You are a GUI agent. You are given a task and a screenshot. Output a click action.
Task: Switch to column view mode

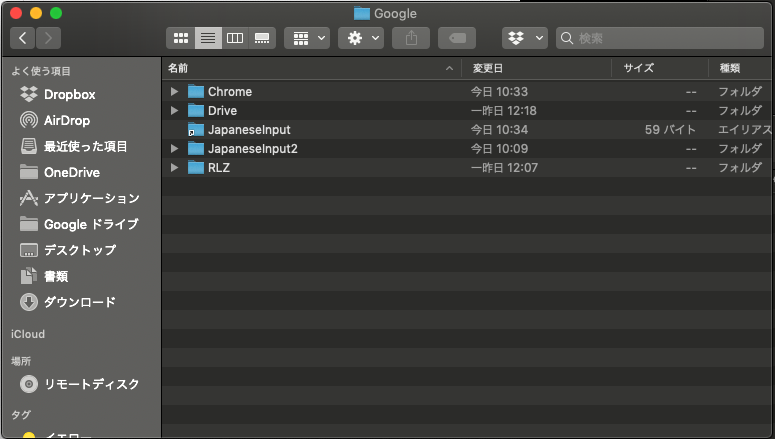[x=235, y=38]
